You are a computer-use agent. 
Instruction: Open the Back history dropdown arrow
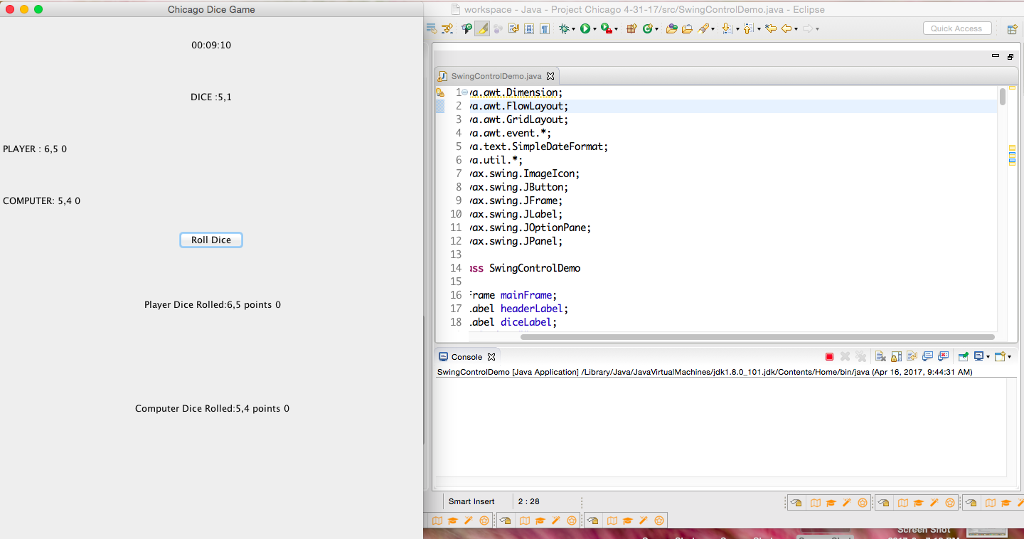tap(795, 29)
